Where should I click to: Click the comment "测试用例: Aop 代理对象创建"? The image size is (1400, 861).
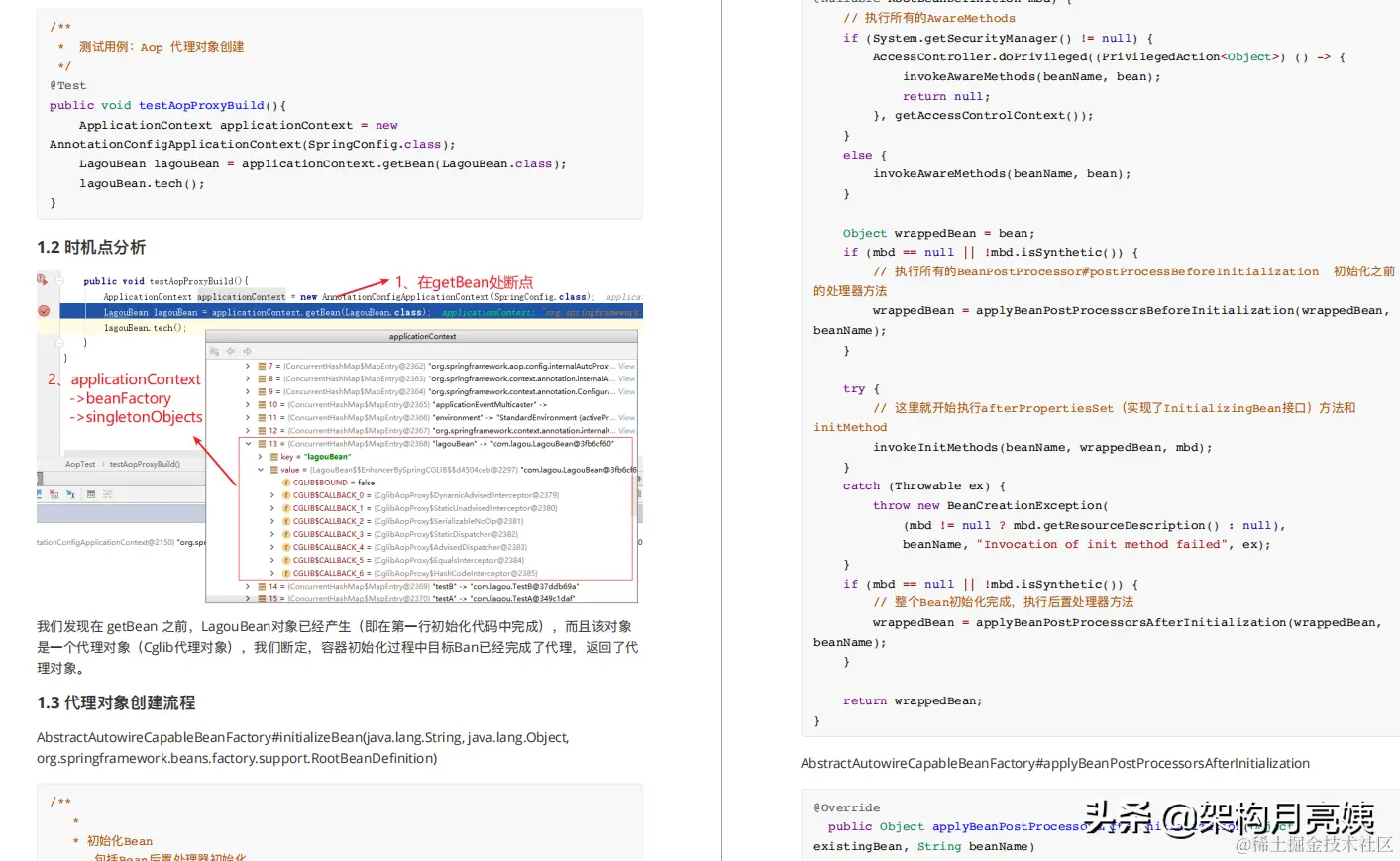162,47
